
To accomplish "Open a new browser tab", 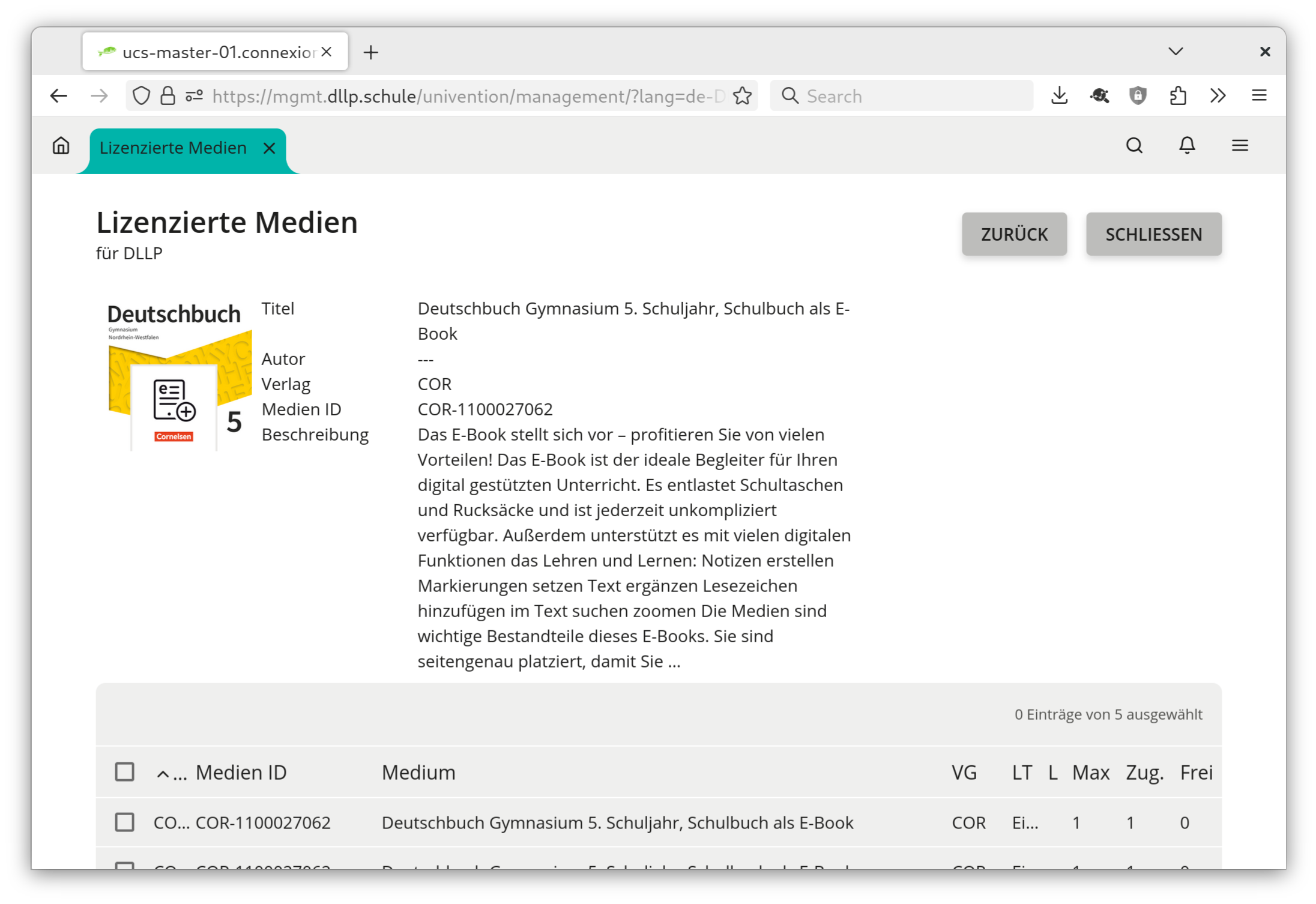I will coord(371,53).
